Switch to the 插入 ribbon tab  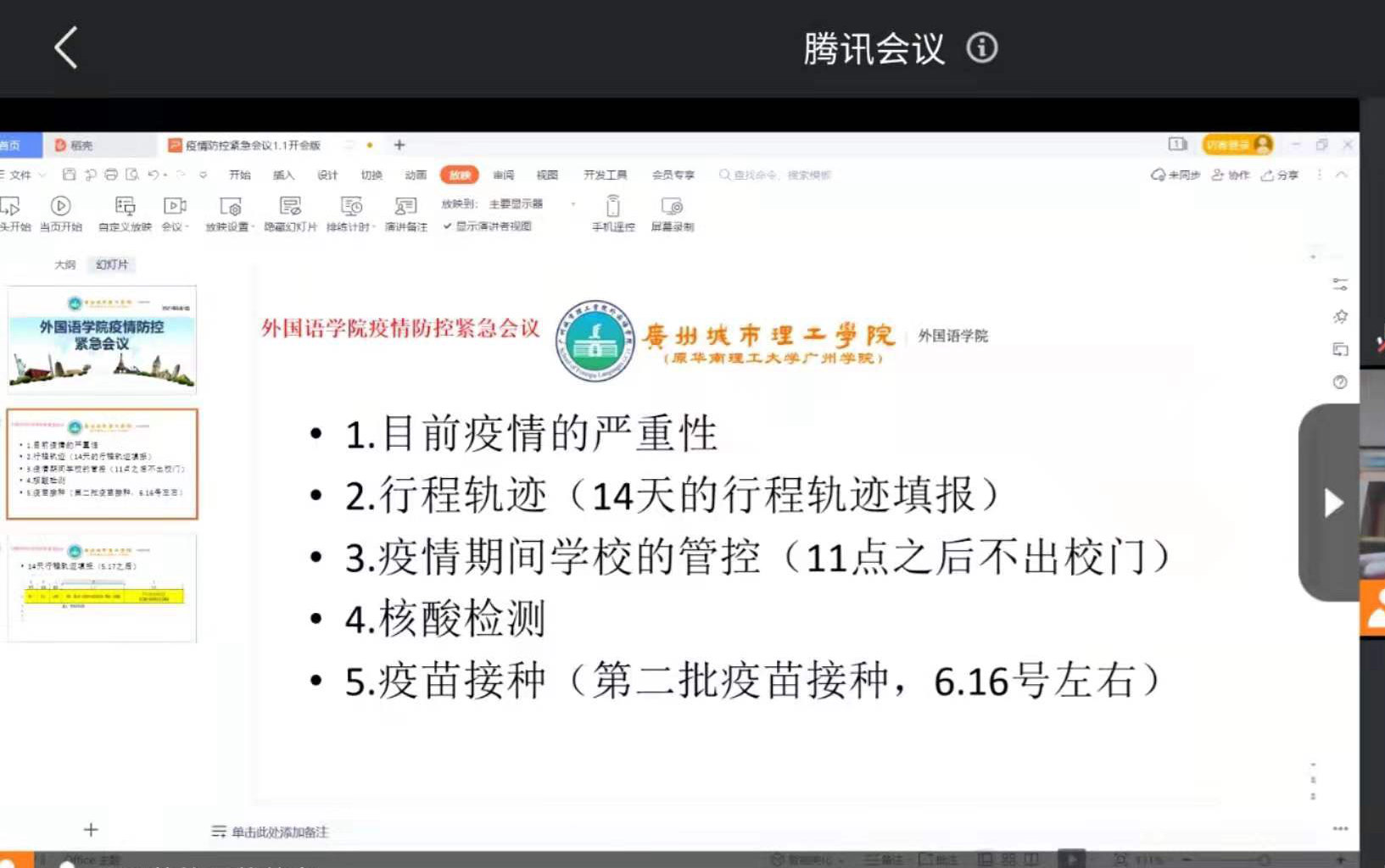[283, 175]
